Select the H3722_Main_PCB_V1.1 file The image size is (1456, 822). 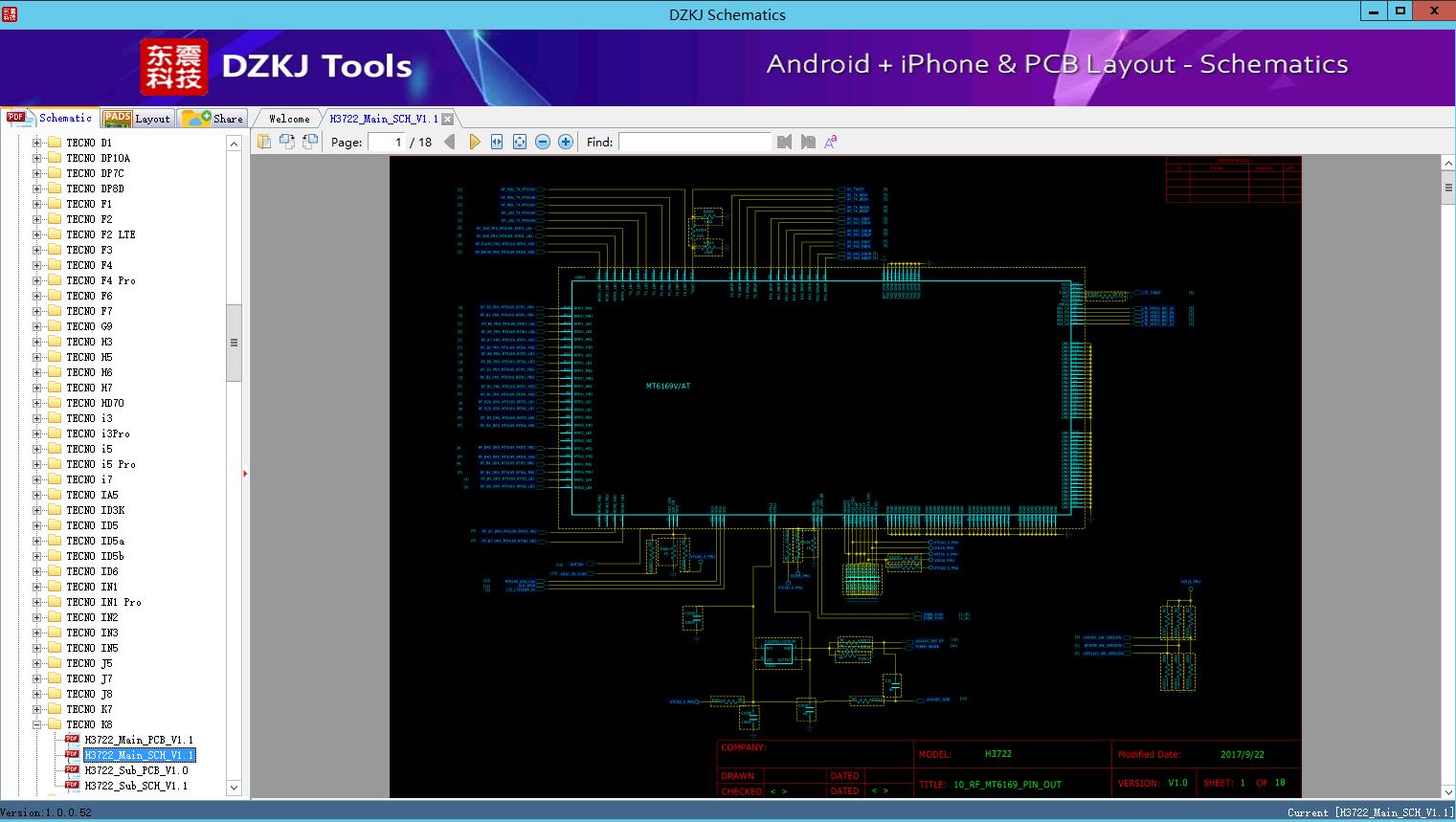(x=139, y=740)
